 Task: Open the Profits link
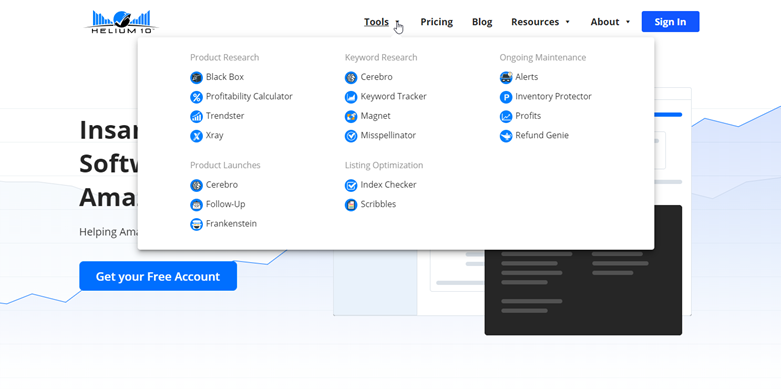tap(528, 116)
